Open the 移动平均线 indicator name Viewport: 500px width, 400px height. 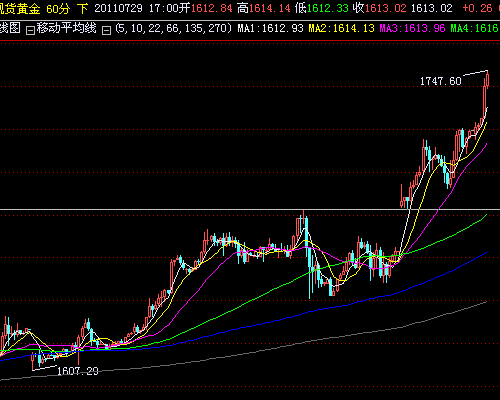[66, 28]
